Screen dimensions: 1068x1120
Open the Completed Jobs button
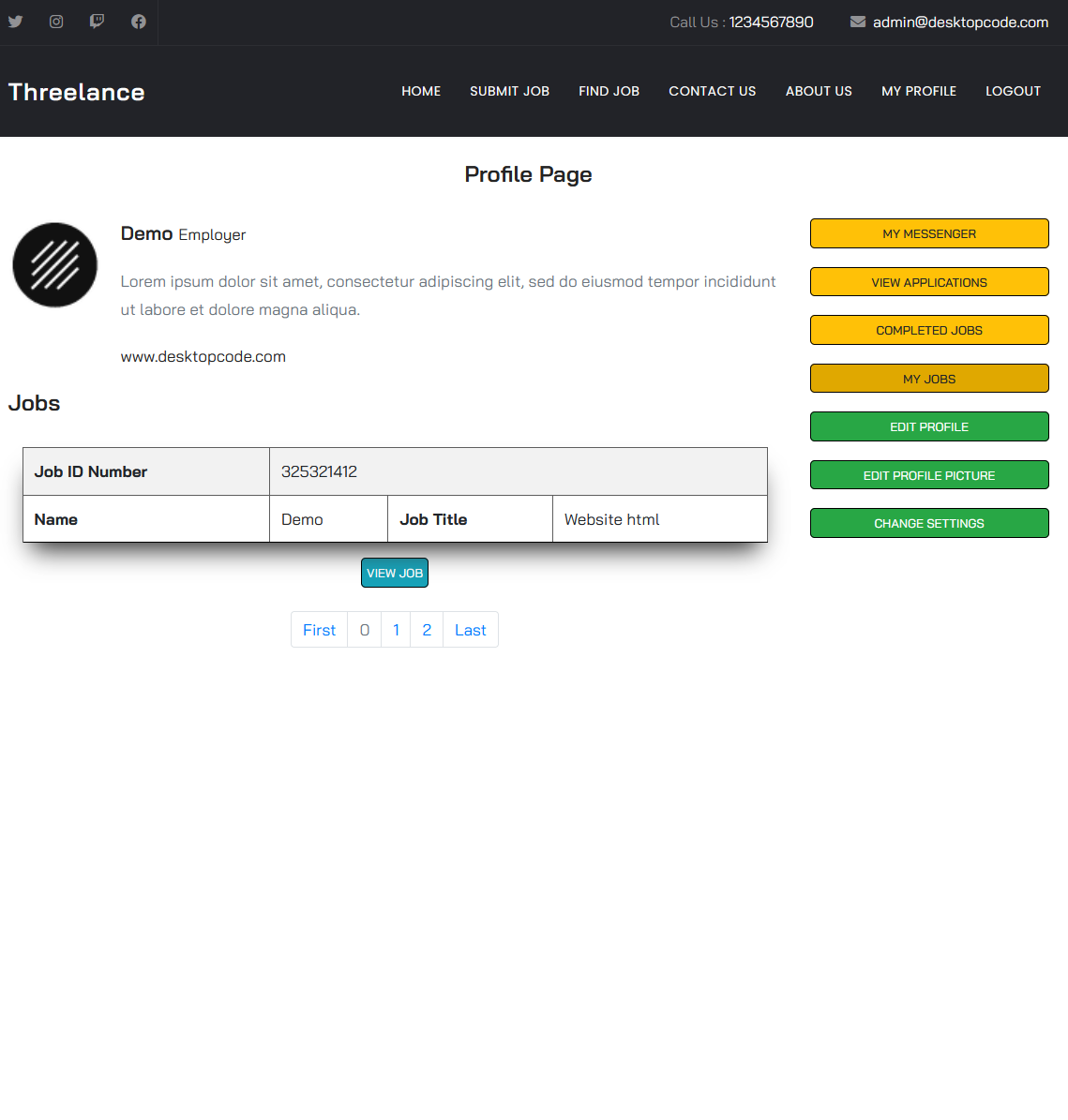pos(928,330)
